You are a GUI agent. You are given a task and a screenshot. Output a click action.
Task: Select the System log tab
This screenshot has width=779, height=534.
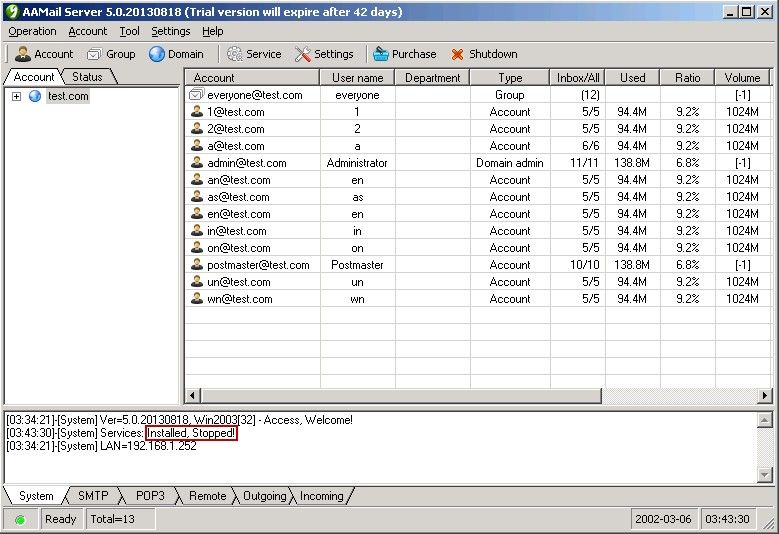pos(36,496)
